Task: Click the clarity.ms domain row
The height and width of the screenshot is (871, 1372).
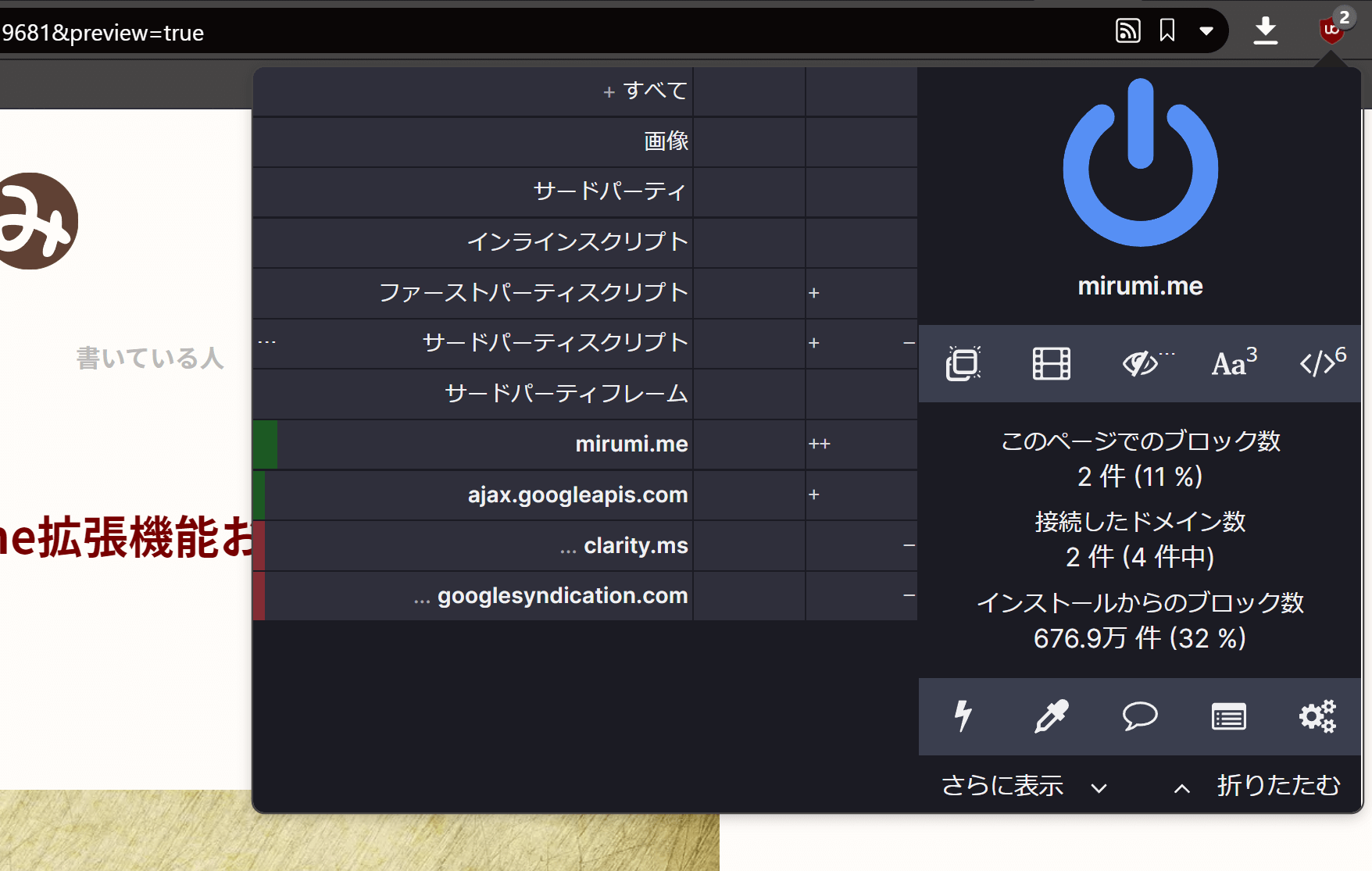Action: [x=473, y=545]
